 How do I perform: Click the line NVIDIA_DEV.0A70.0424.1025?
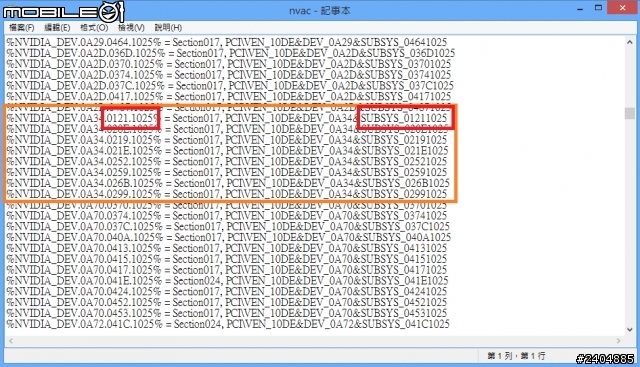[227, 291]
